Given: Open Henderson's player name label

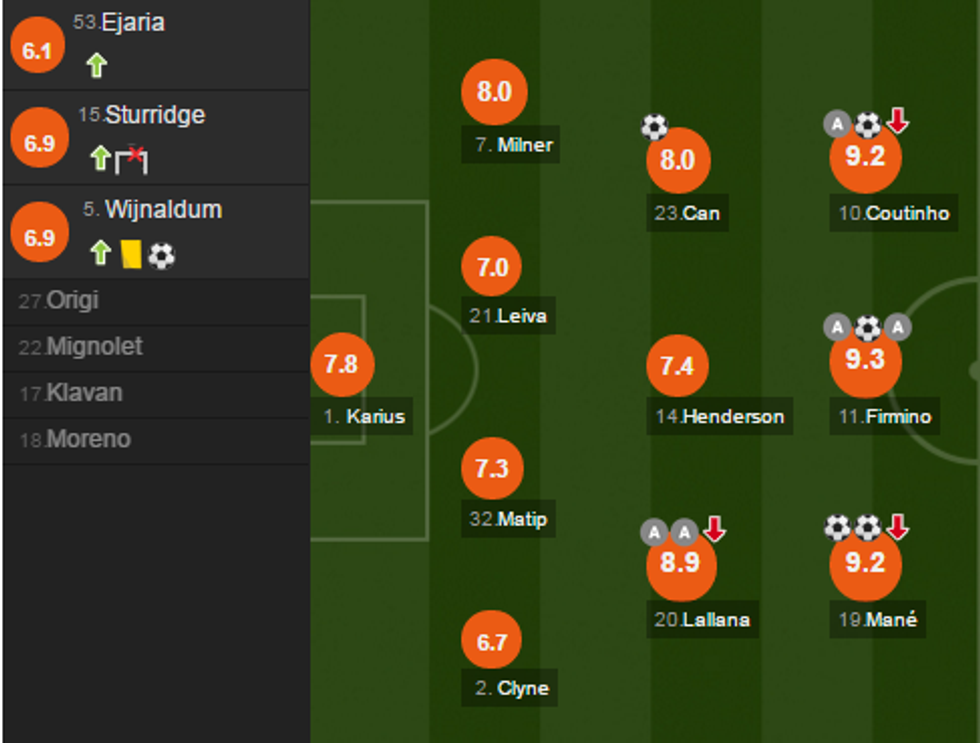Looking at the screenshot, I should click(x=732, y=417).
